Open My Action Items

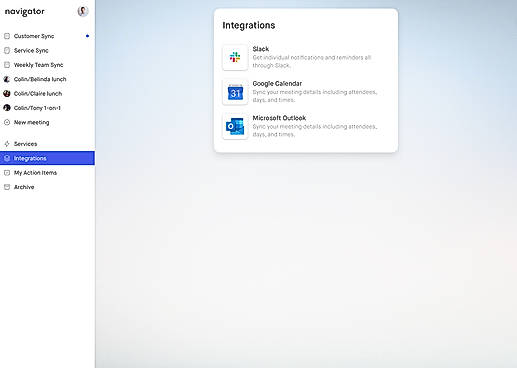(x=47, y=173)
